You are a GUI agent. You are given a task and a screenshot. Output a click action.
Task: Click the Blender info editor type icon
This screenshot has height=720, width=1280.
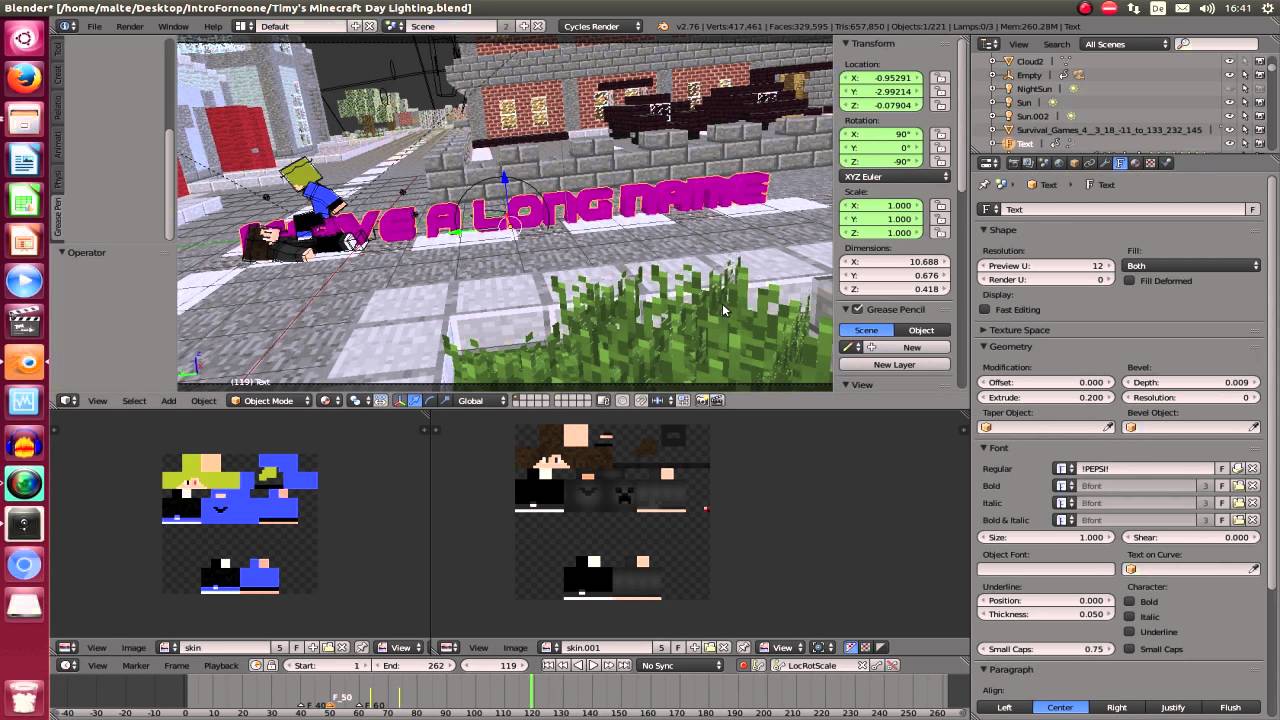pos(66,26)
